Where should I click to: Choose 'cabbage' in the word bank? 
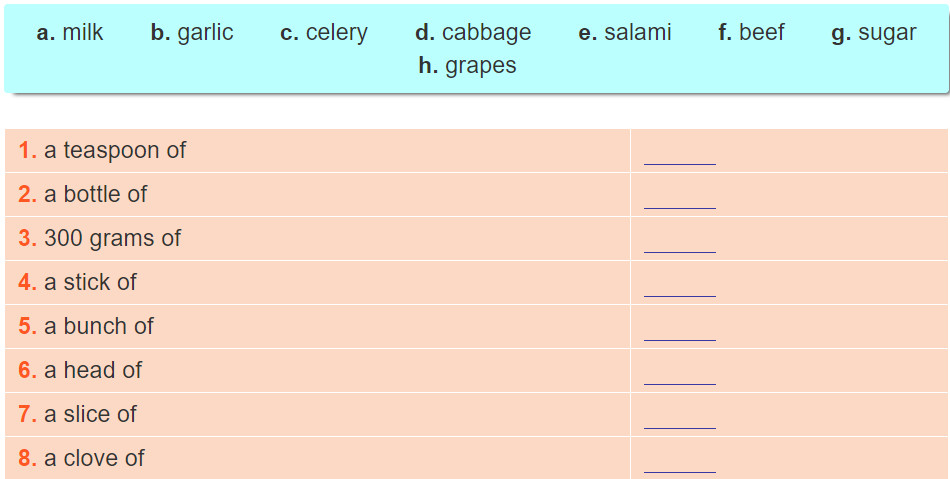pyautogui.click(x=486, y=33)
